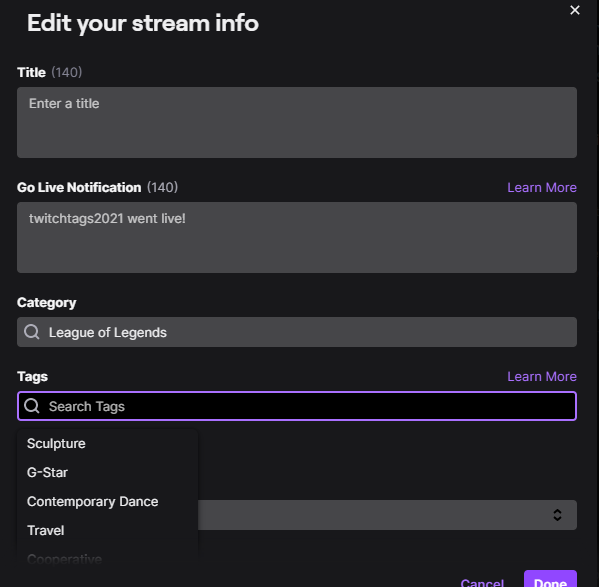Screen dimensions: 599x587
Task: Click the magnifier icon in Category field
Action: 32,332
